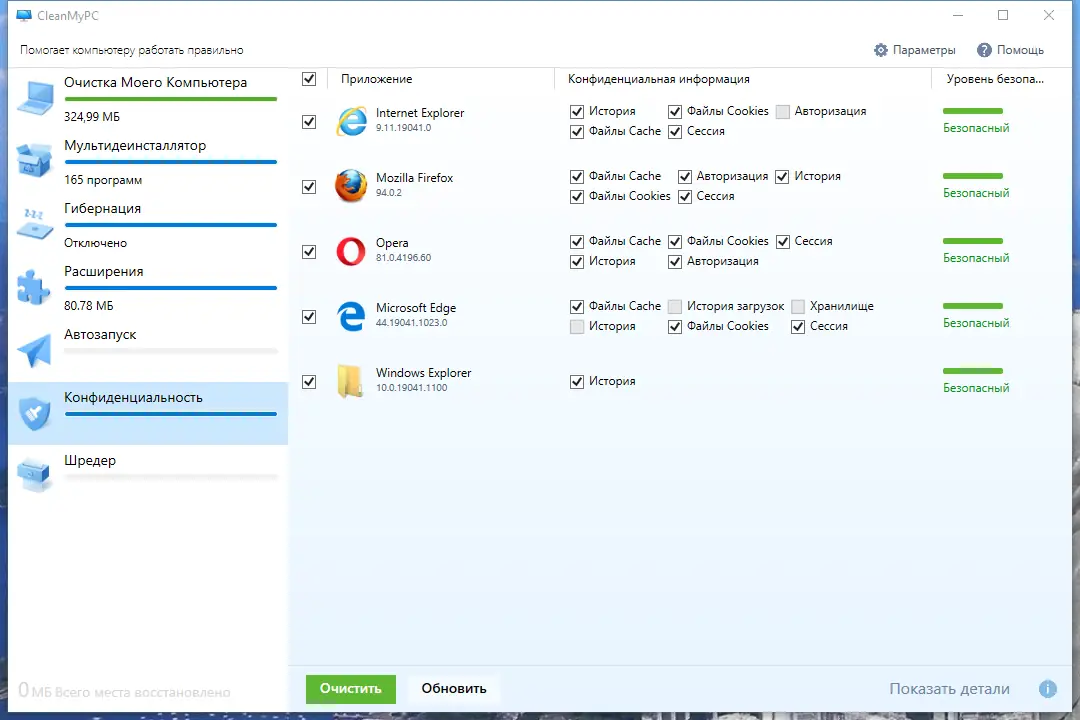Click the Windows Explorer folder icon
This screenshot has width=1080, height=720.
pos(351,381)
